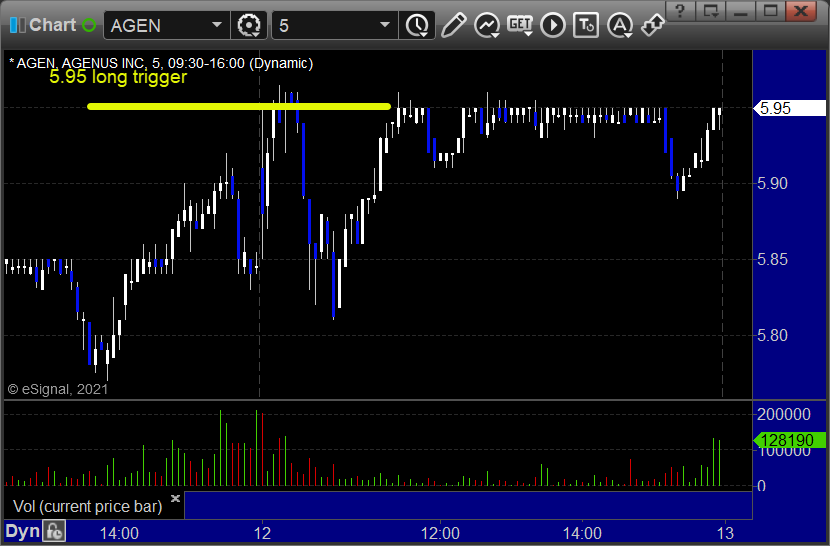The width and height of the screenshot is (830, 546).
Task: Expand the AGEN symbol dropdown arrow
Action: tap(216, 25)
